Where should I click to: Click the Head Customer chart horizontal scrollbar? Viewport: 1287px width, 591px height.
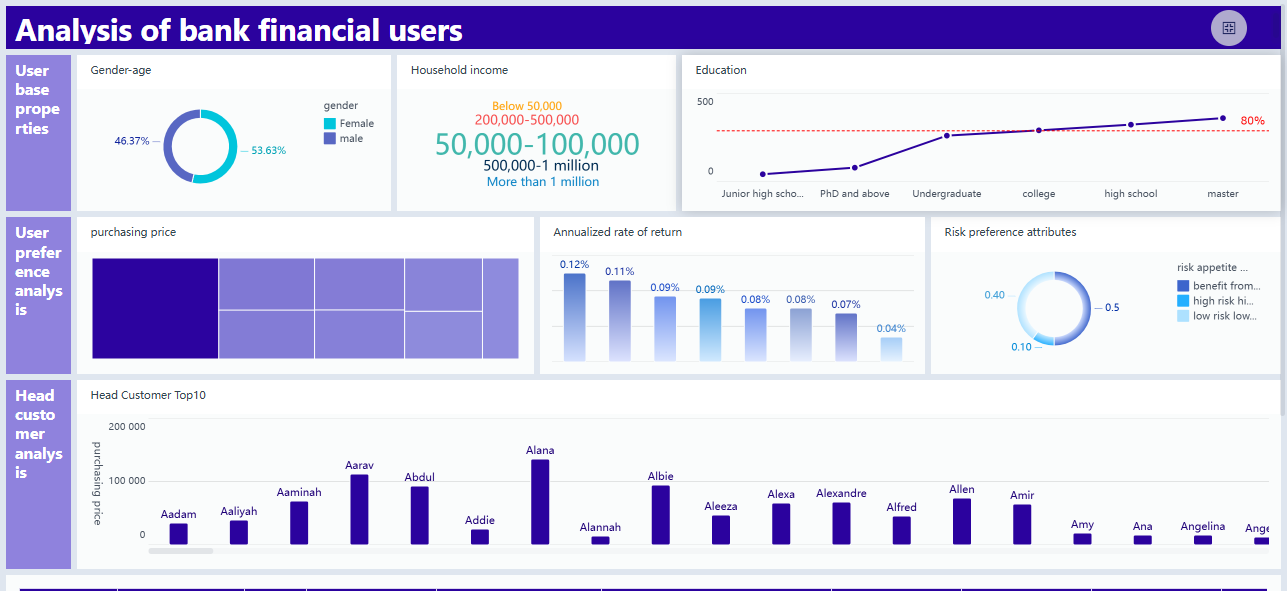[181, 551]
